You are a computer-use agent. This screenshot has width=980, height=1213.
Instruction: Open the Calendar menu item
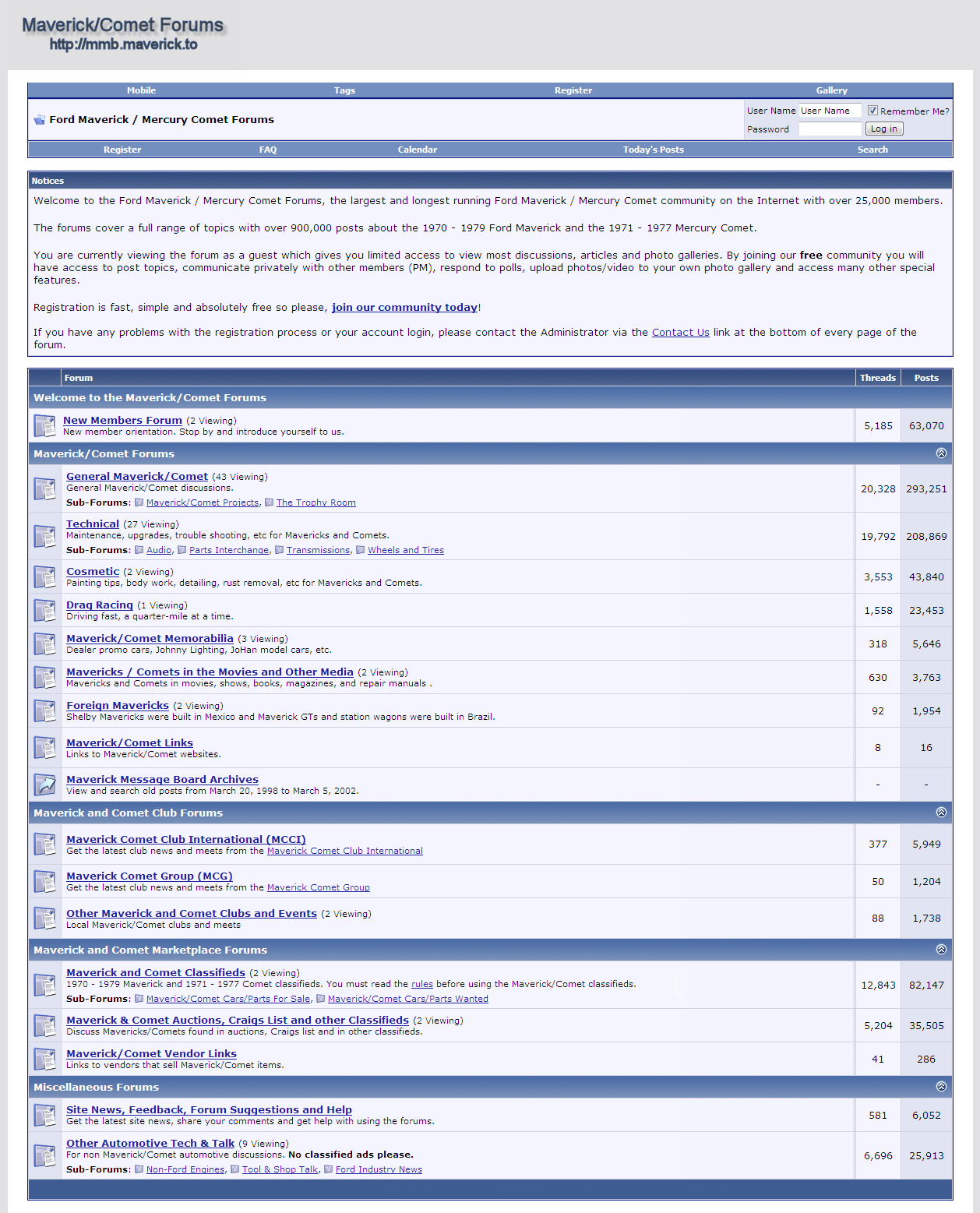[417, 150]
